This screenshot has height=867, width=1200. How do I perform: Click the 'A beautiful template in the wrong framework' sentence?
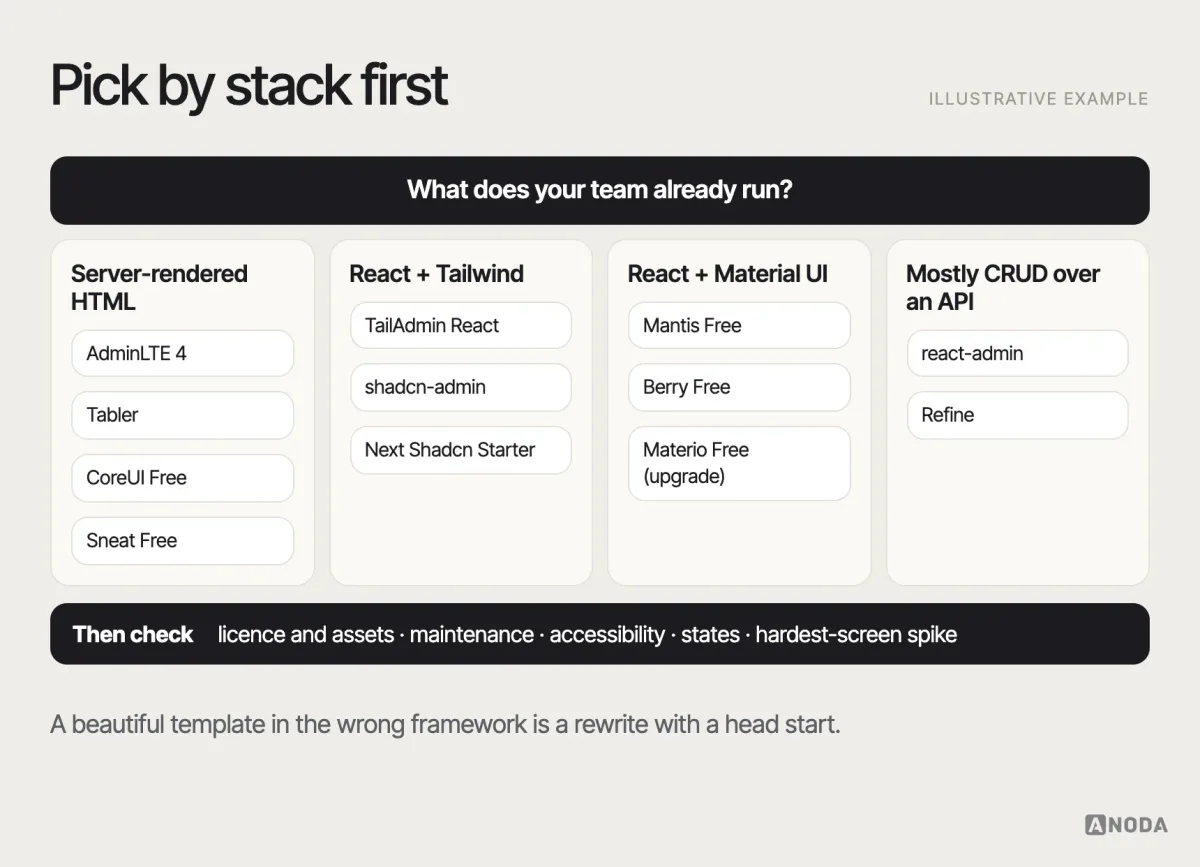[445, 724]
